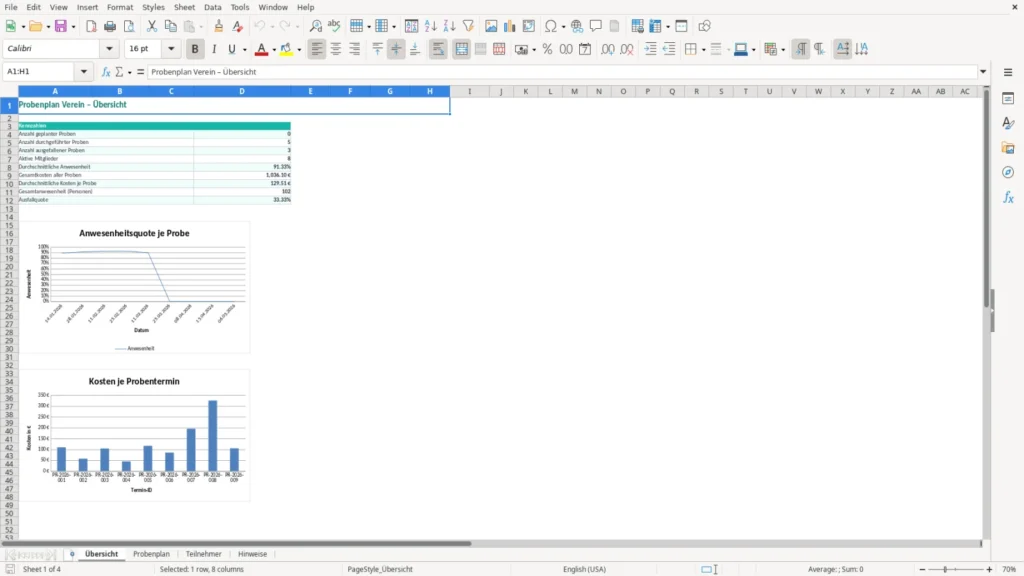Cut selection with scissors icon

click(x=152, y=26)
